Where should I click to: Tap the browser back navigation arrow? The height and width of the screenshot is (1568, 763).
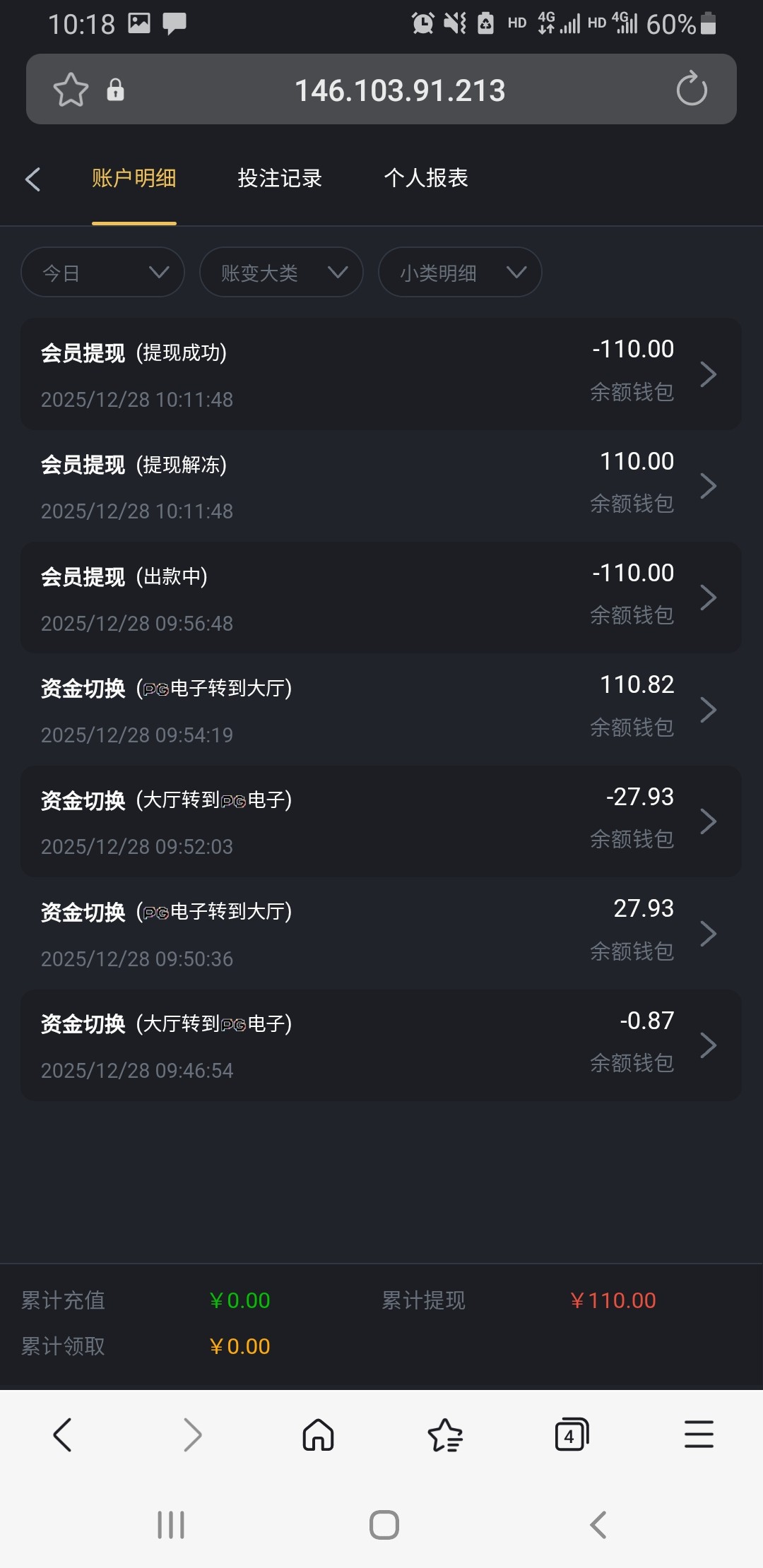63,1435
